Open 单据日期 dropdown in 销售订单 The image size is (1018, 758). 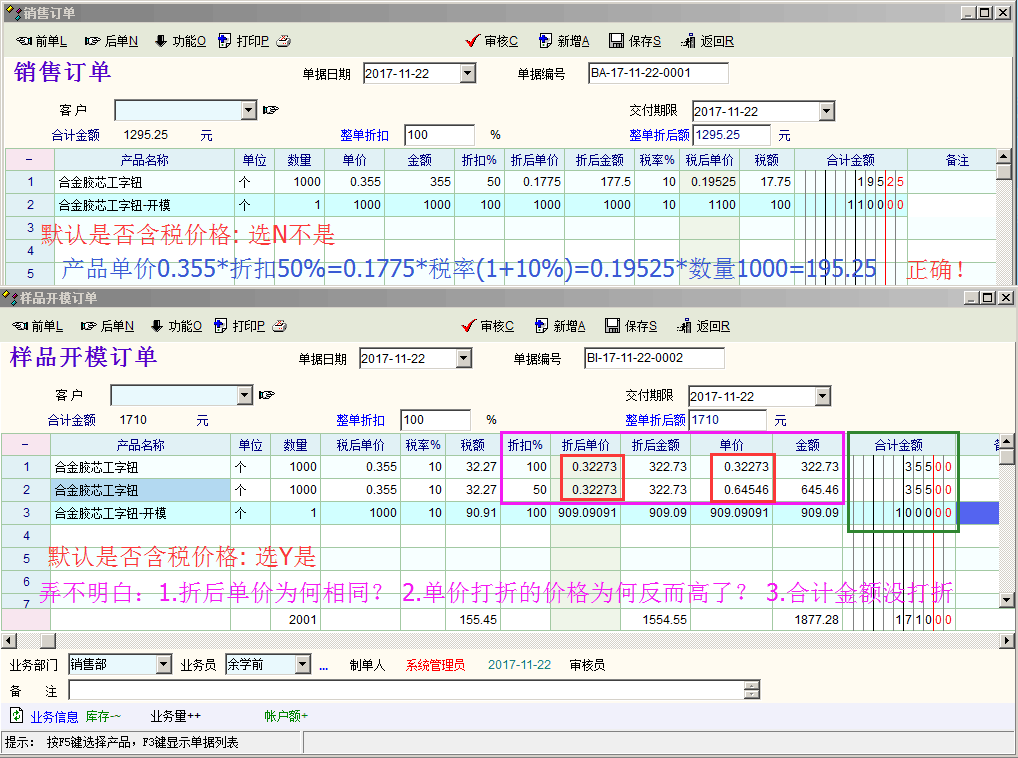click(467, 74)
